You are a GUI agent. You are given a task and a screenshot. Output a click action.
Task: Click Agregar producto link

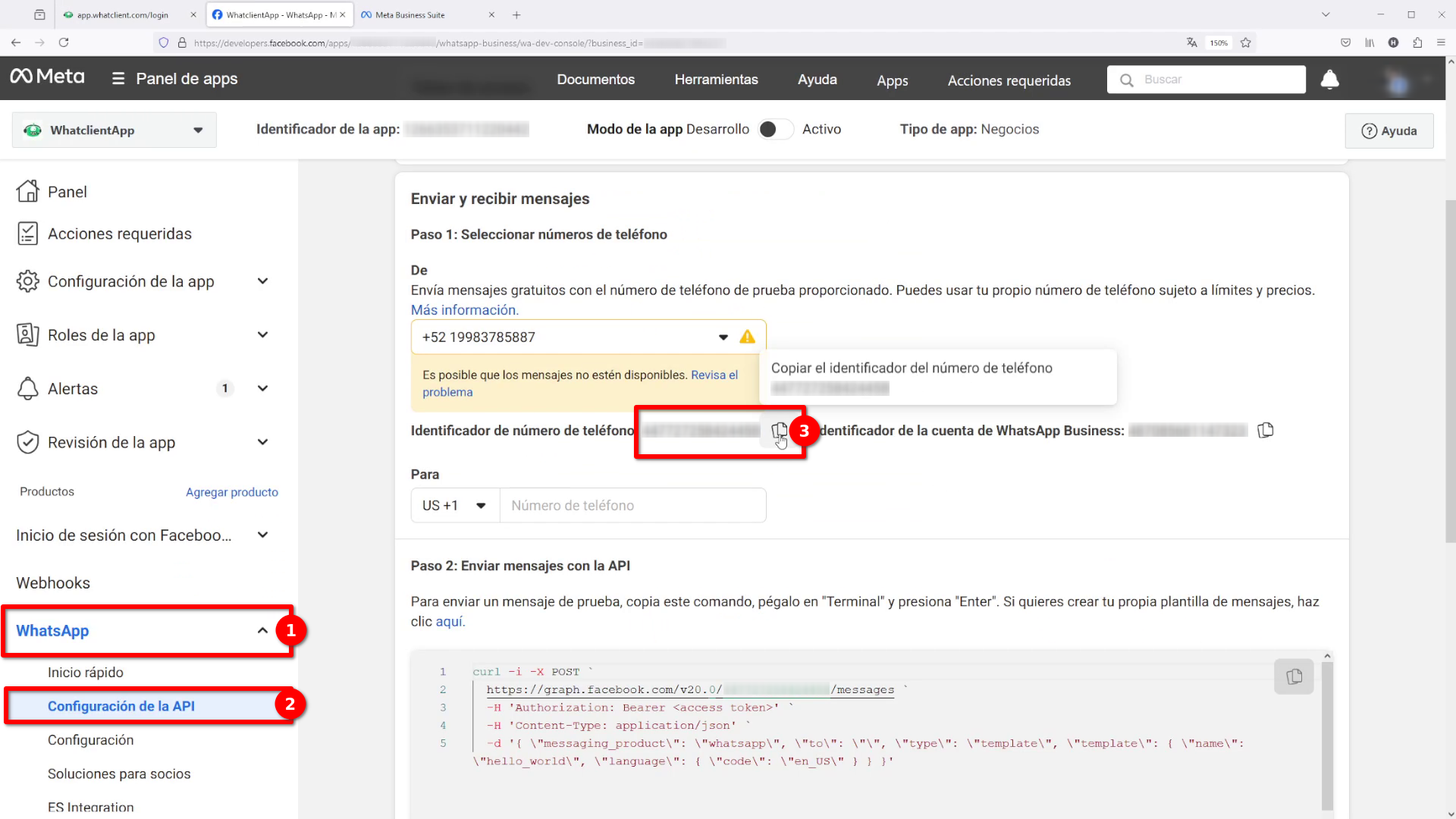[231, 492]
